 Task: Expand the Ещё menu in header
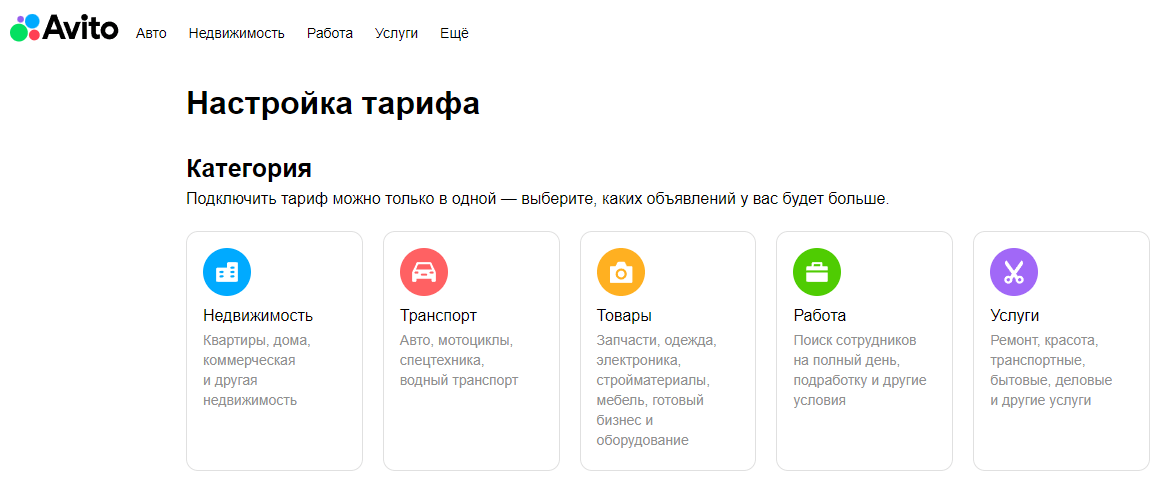click(x=454, y=34)
